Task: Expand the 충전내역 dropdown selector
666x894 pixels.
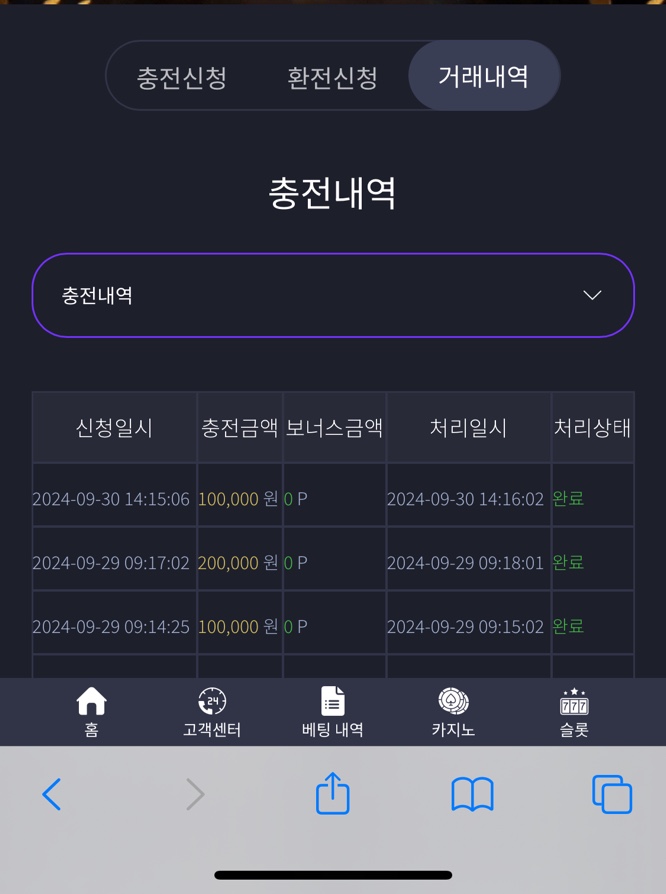Action: 333,295
